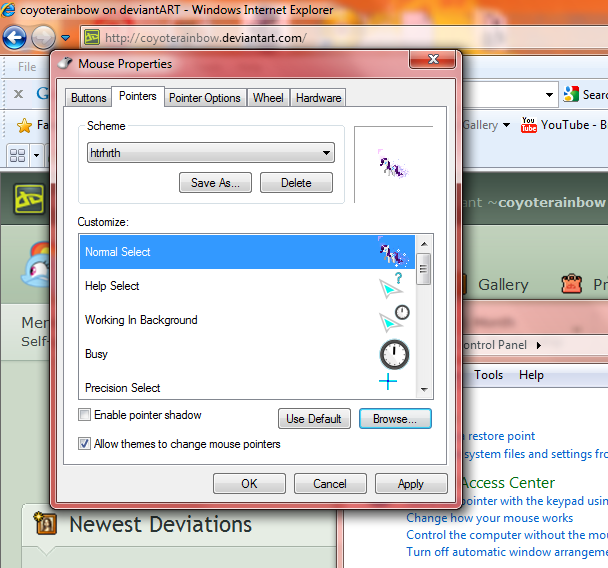The image size is (608, 568).
Task: Click the restore point link
Action: coord(501,436)
